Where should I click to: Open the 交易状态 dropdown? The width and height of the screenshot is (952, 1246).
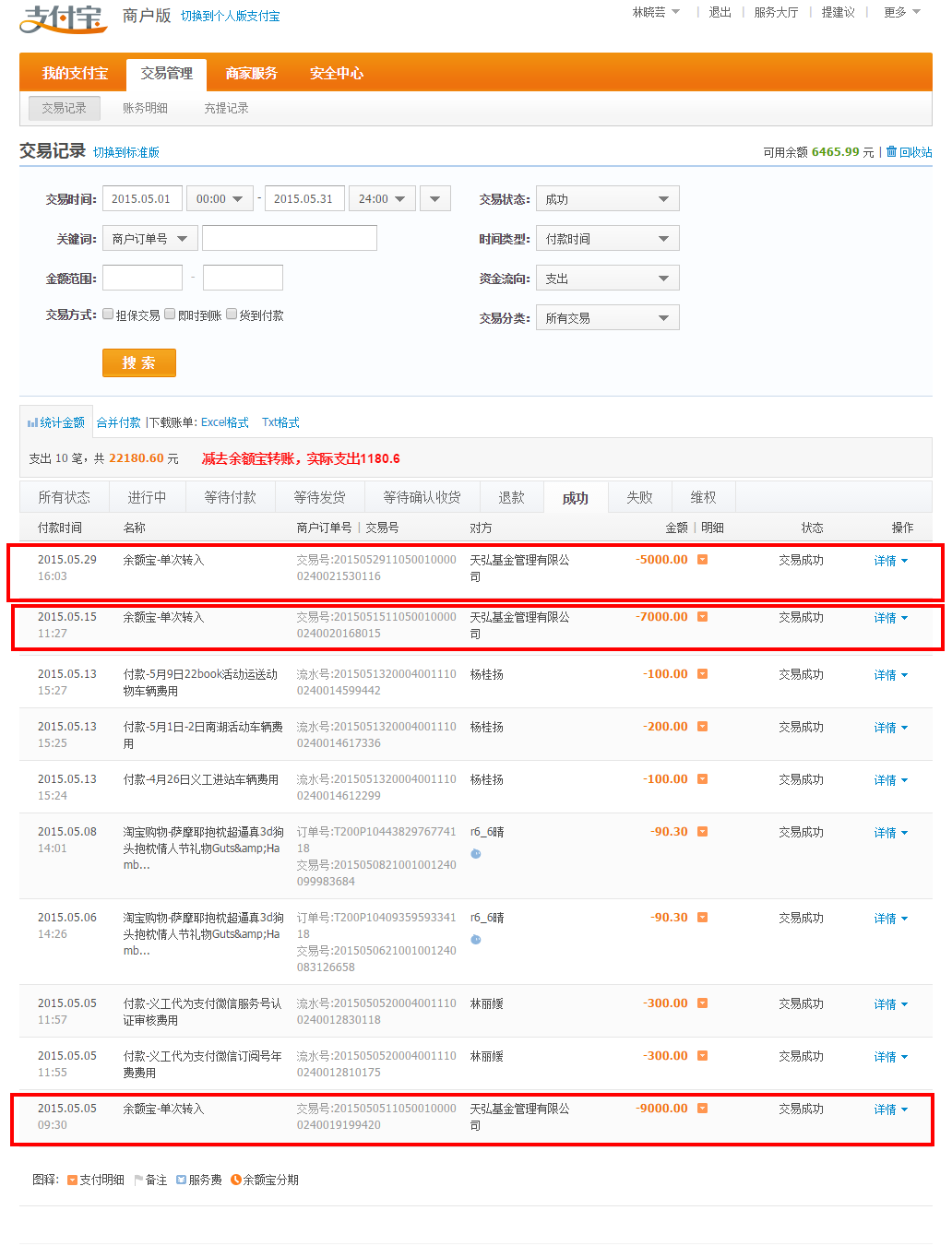(607, 199)
